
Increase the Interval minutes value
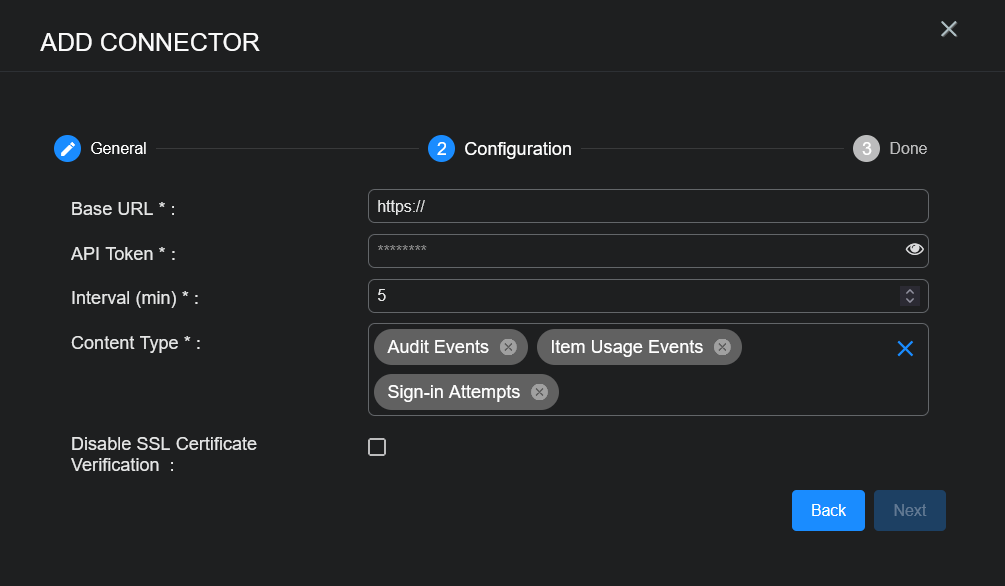(x=909, y=291)
